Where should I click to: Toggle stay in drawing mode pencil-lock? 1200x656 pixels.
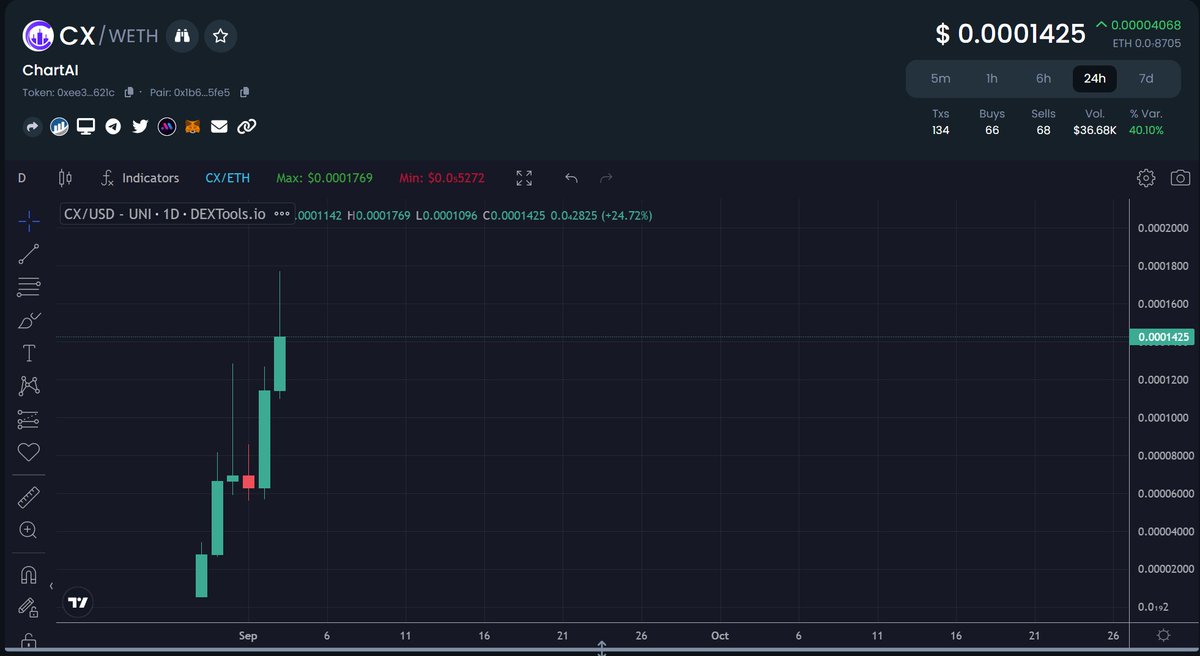(x=29, y=607)
